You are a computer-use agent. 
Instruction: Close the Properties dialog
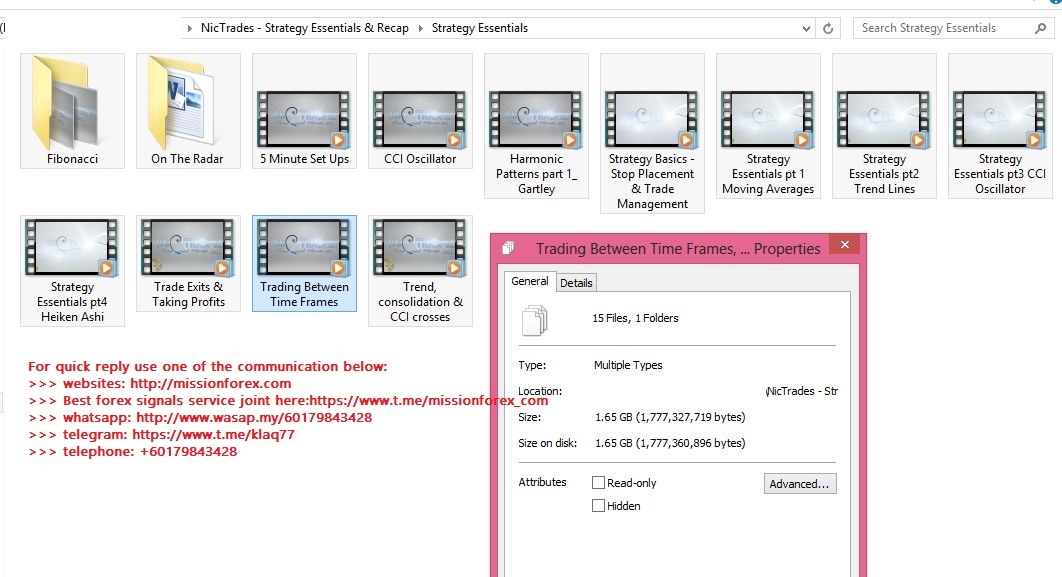click(845, 245)
